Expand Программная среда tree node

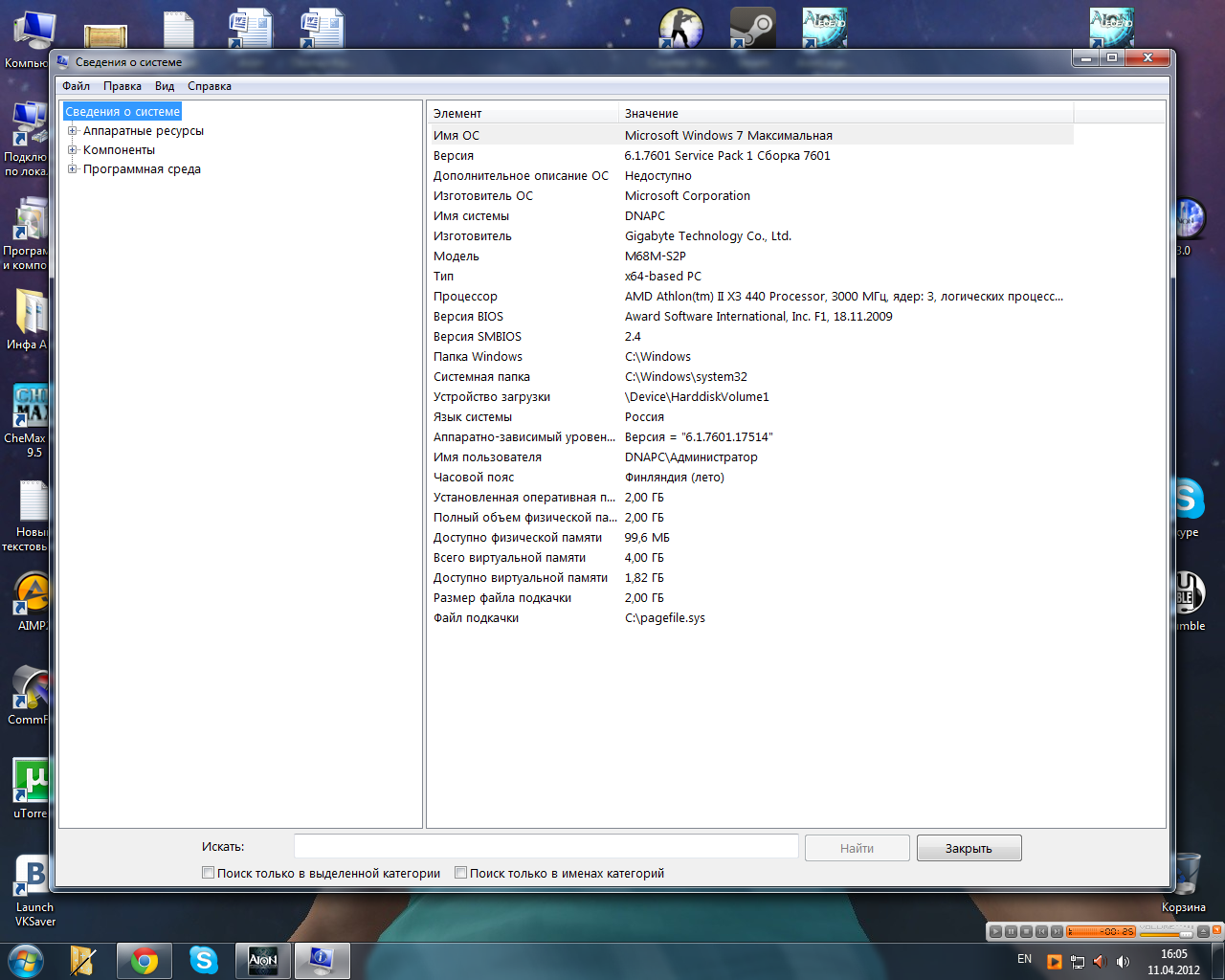click(x=72, y=169)
